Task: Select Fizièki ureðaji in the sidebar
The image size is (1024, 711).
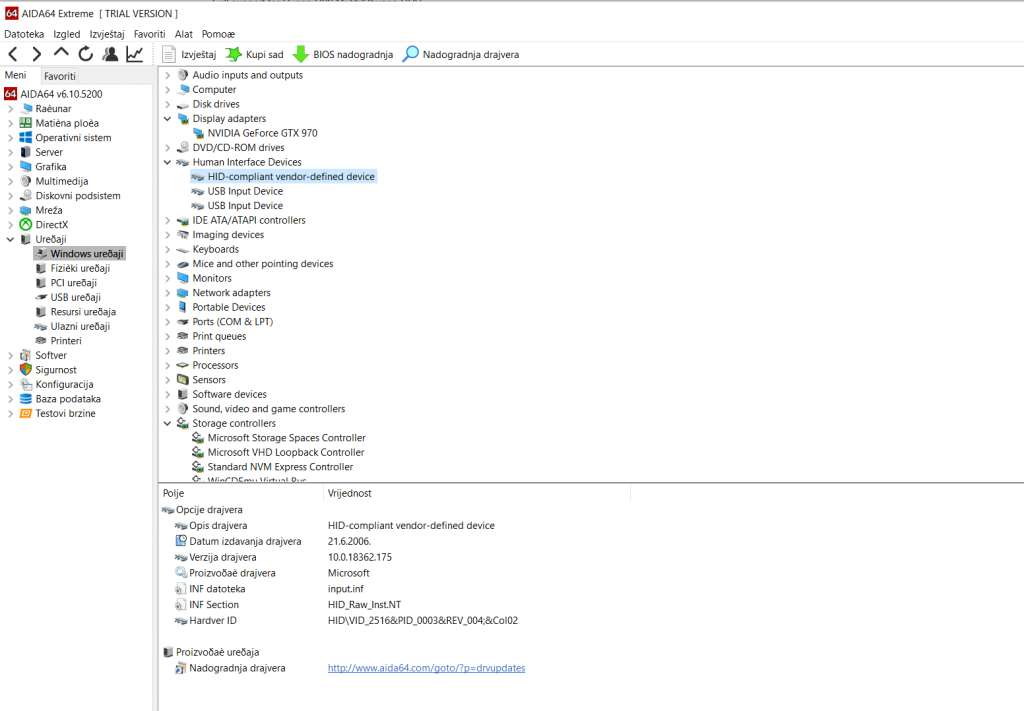Action: pos(72,268)
